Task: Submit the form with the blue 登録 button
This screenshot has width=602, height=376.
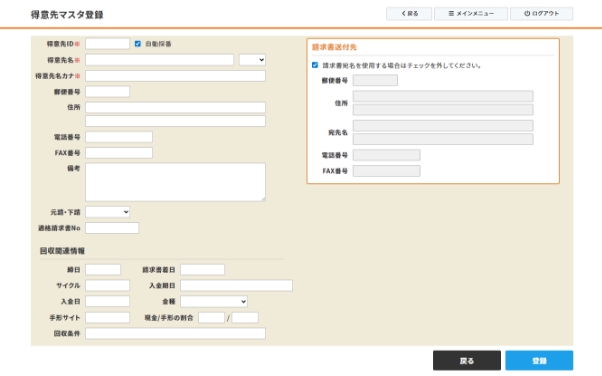Action: click(539, 361)
